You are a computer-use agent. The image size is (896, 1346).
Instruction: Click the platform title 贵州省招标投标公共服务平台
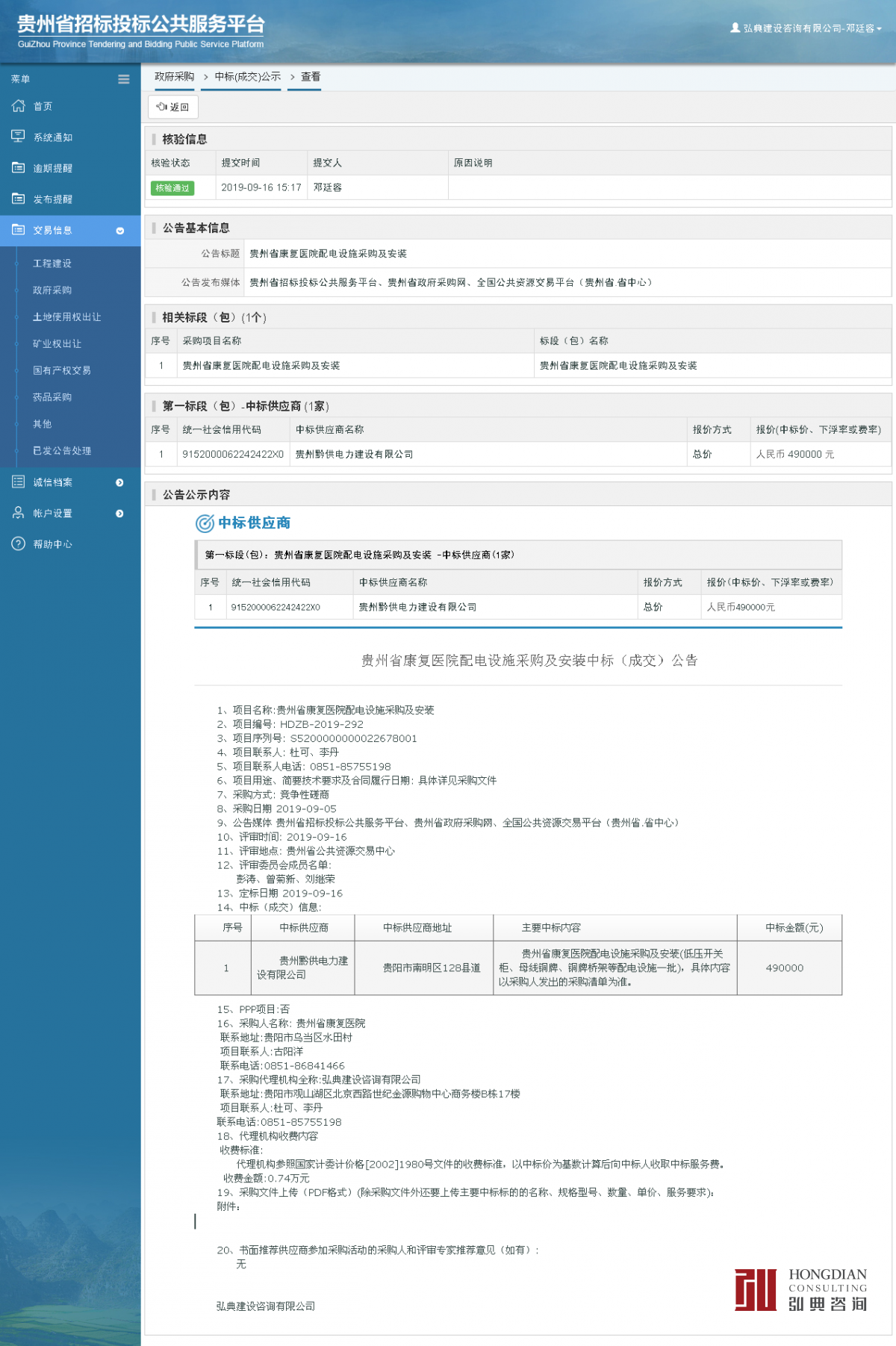point(141,25)
